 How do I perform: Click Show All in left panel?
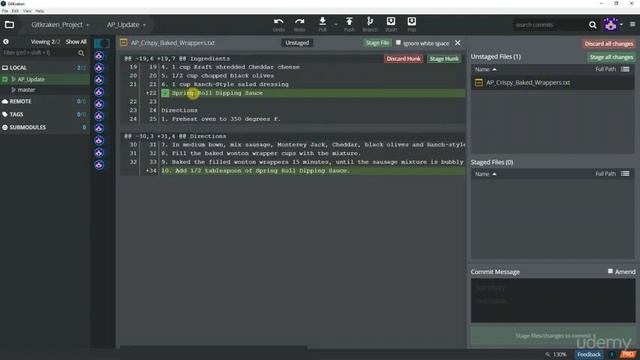[x=76, y=42]
